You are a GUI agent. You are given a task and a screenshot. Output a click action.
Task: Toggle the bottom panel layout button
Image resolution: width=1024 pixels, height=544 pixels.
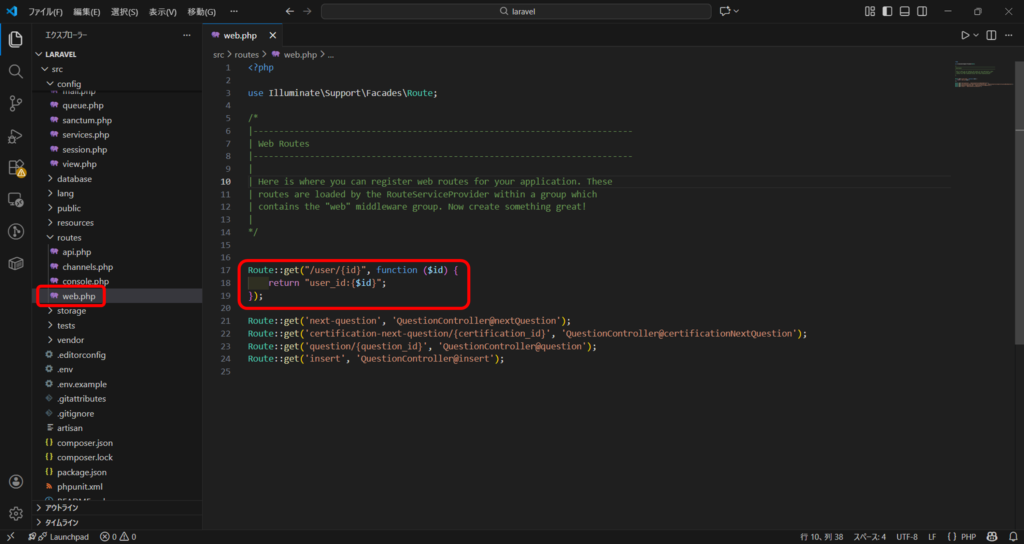pyautogui.click(x=904, y=11)
